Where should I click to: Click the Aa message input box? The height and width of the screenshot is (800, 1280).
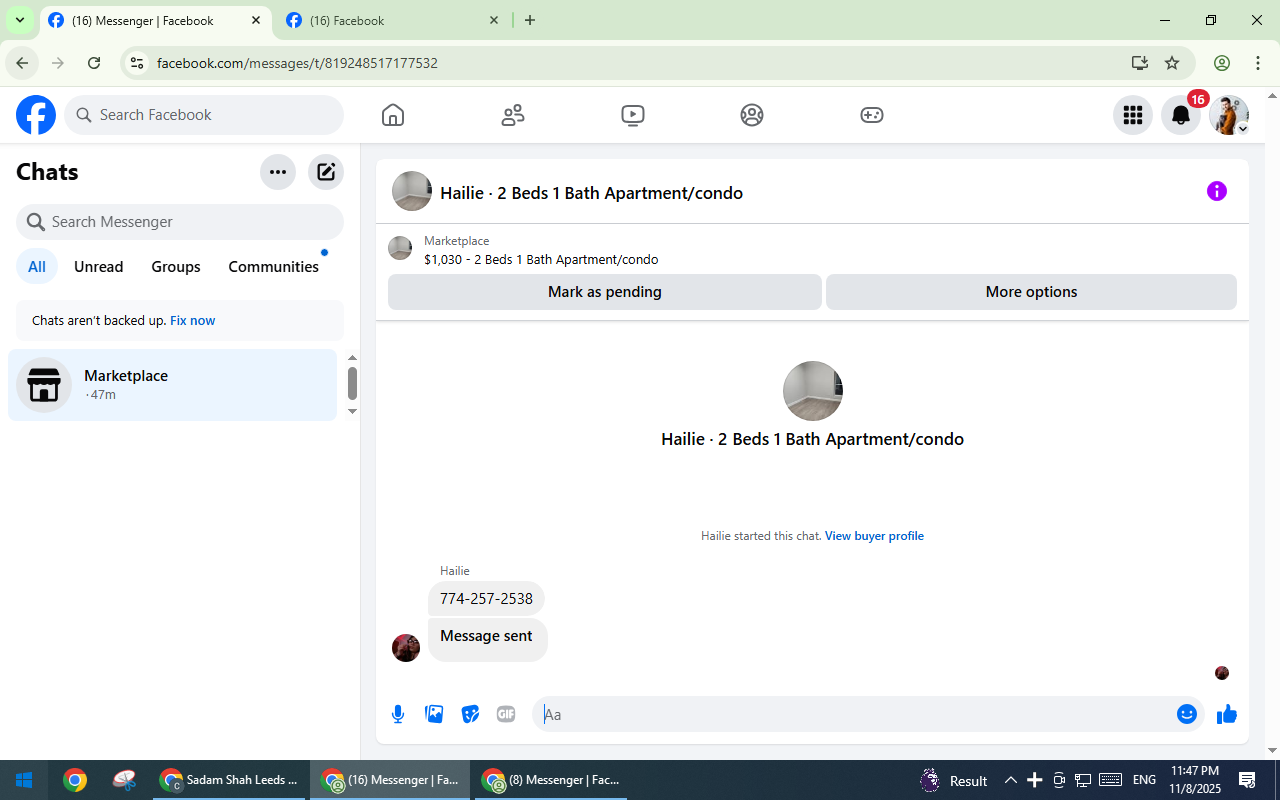(x=855, y=714)
